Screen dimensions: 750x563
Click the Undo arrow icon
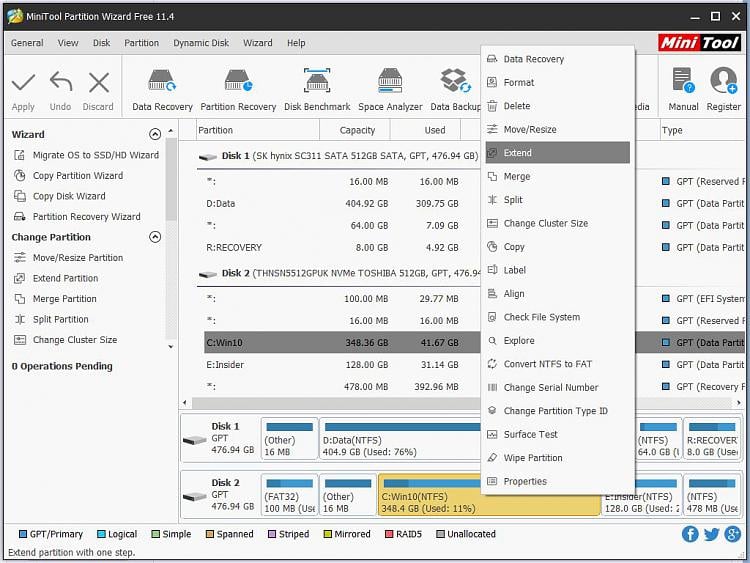point(61,81)
